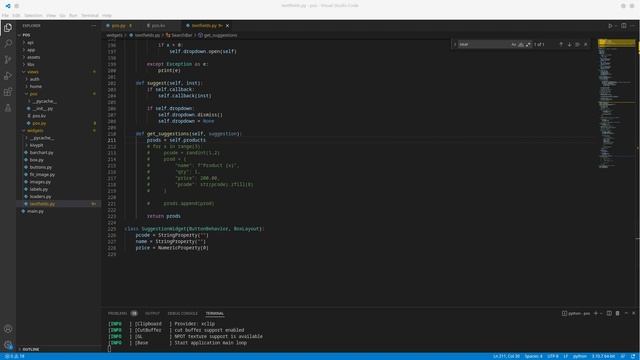Open barchart.py in the file explorer

point(58,153)
